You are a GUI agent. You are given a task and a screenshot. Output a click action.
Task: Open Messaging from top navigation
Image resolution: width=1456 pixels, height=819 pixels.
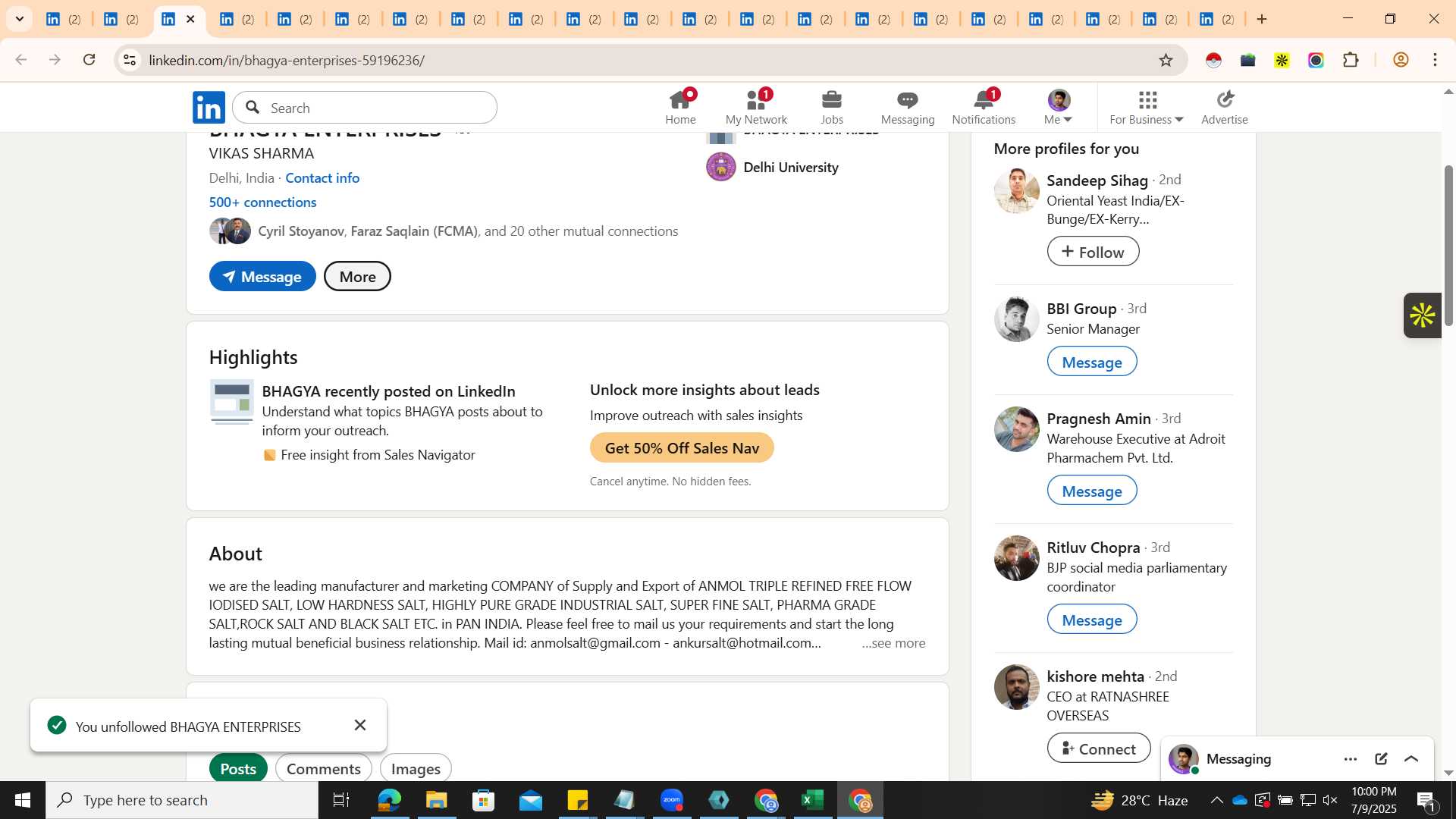[x=908, y=107]
